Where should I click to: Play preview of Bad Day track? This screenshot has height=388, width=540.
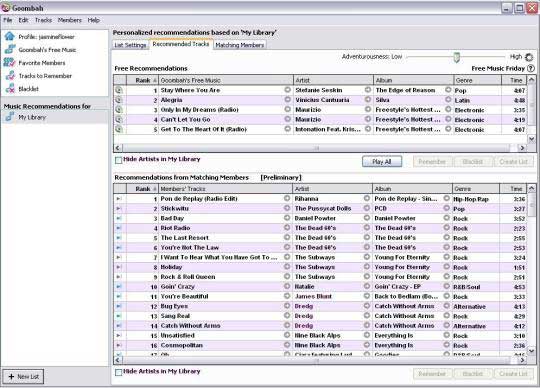118,218
